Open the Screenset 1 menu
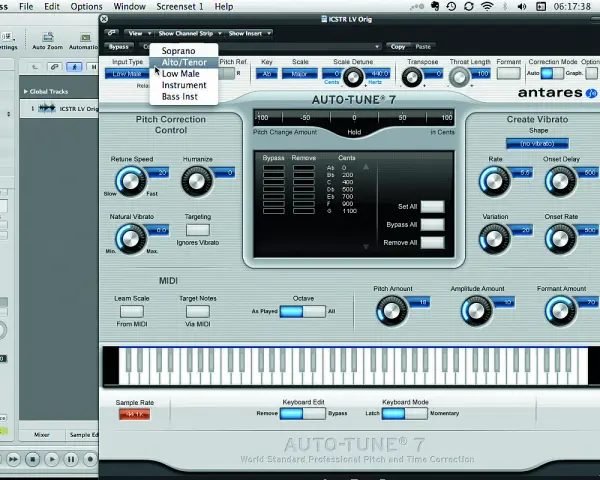This screenshot has height=480, width=600. [x=179, y=7]
